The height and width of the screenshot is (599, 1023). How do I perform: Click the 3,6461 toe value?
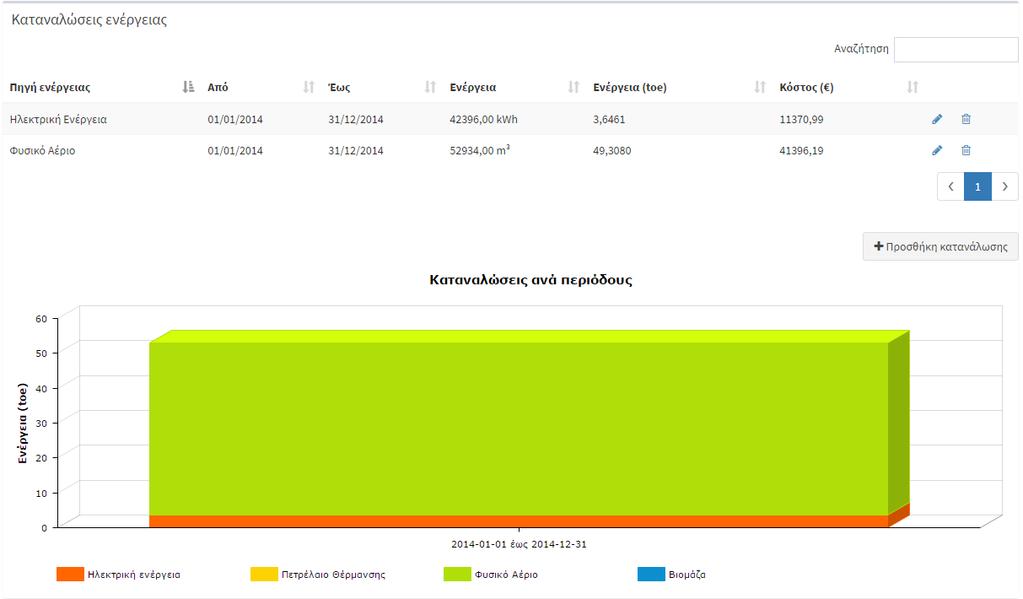click(609, 119)
